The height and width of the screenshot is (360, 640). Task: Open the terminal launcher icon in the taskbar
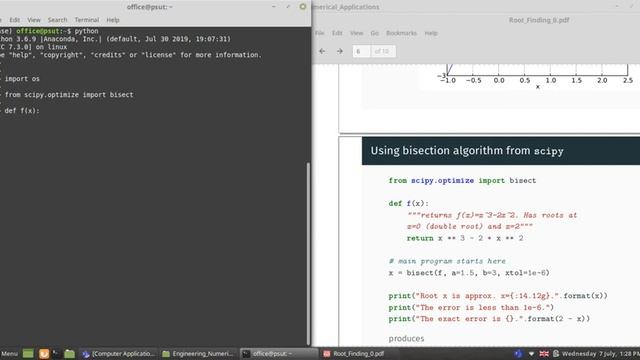pos(56,353)
